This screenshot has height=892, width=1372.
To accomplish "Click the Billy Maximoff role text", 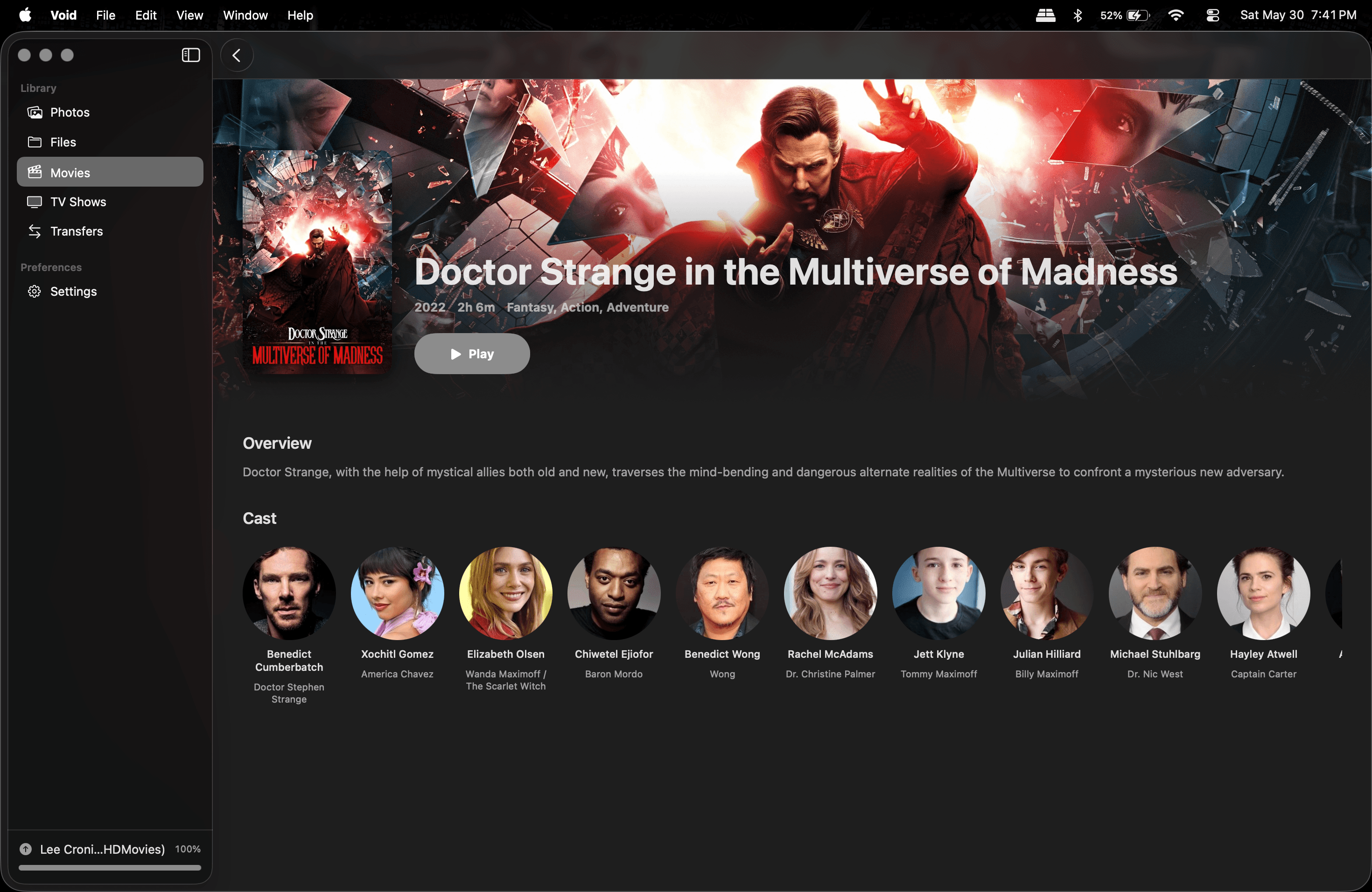I will pyautogui.click(x=1047, y=674).
